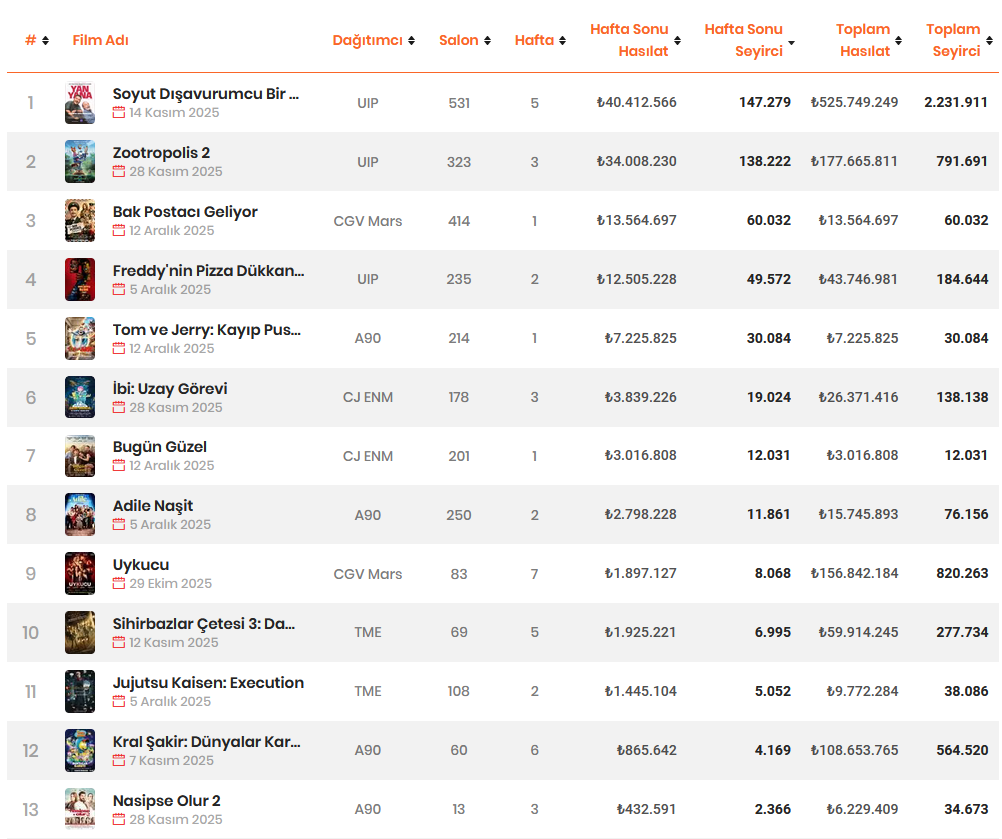Open Soyut Dışavurumcu Bir film title link
Viewport: 1002px width, 839px height.
(205, 94)
